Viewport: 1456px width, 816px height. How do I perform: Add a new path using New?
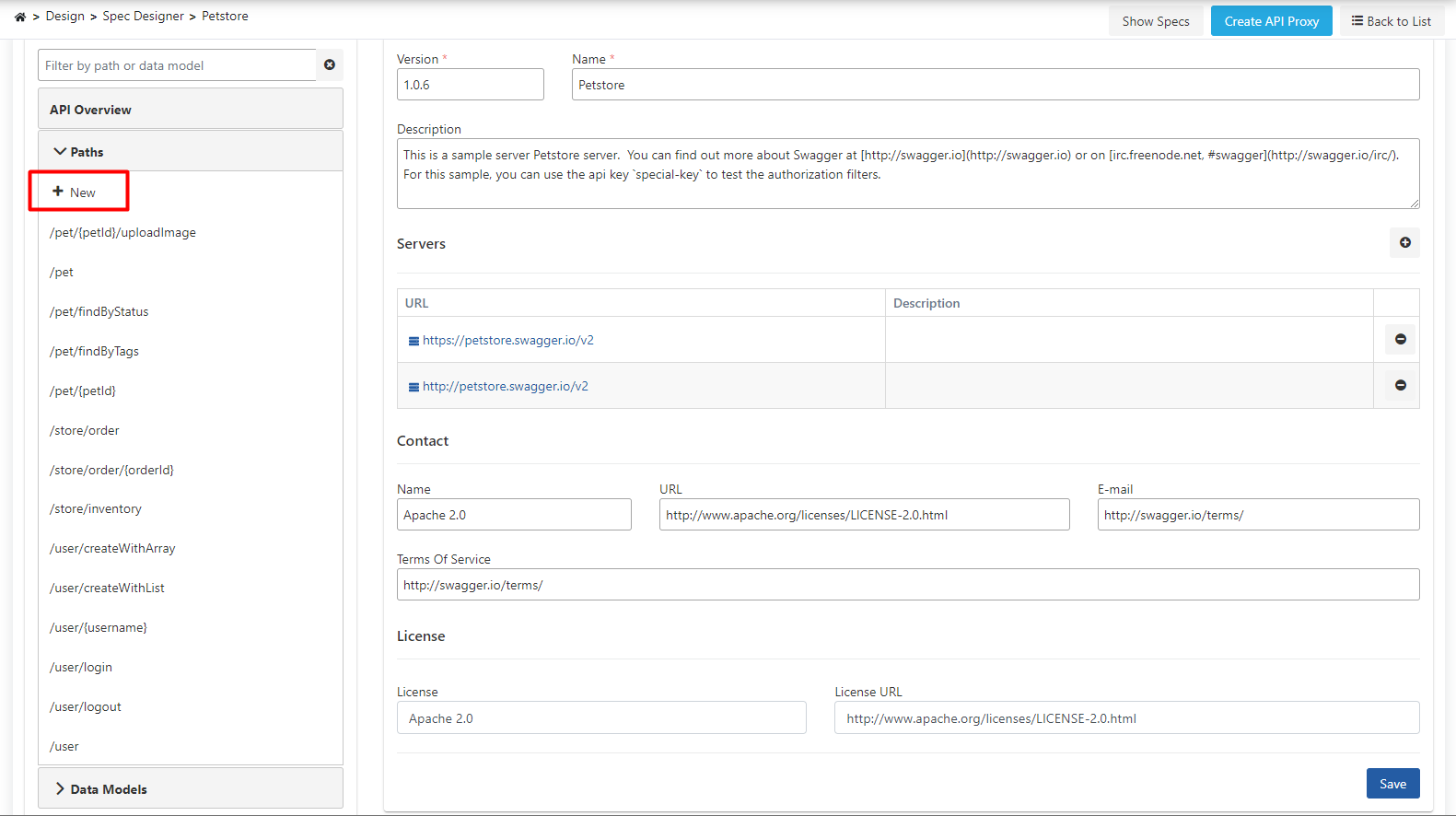[x=75, y=192]
